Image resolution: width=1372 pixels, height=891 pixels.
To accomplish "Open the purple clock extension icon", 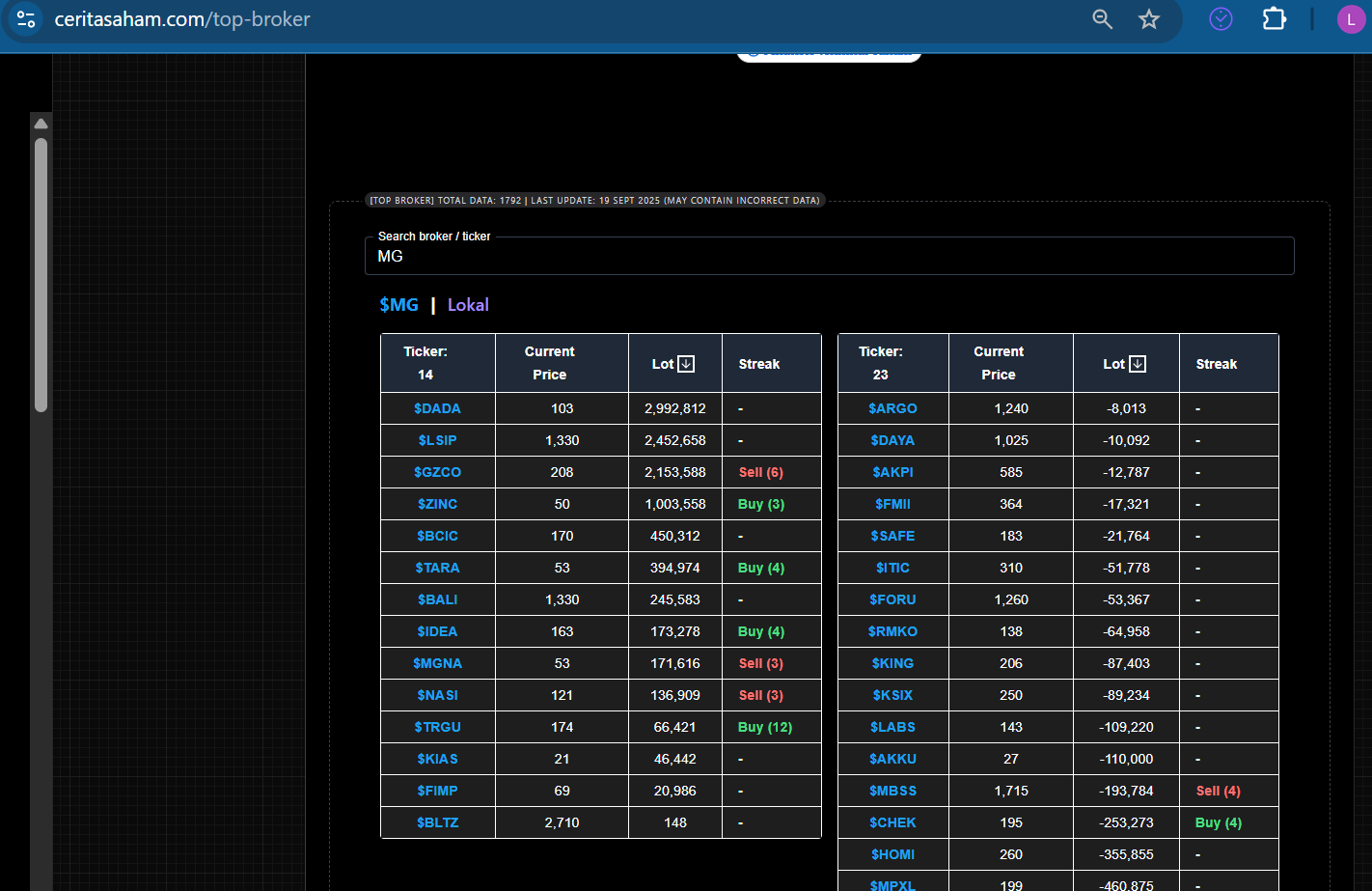I will click(x=1221, y=19).
